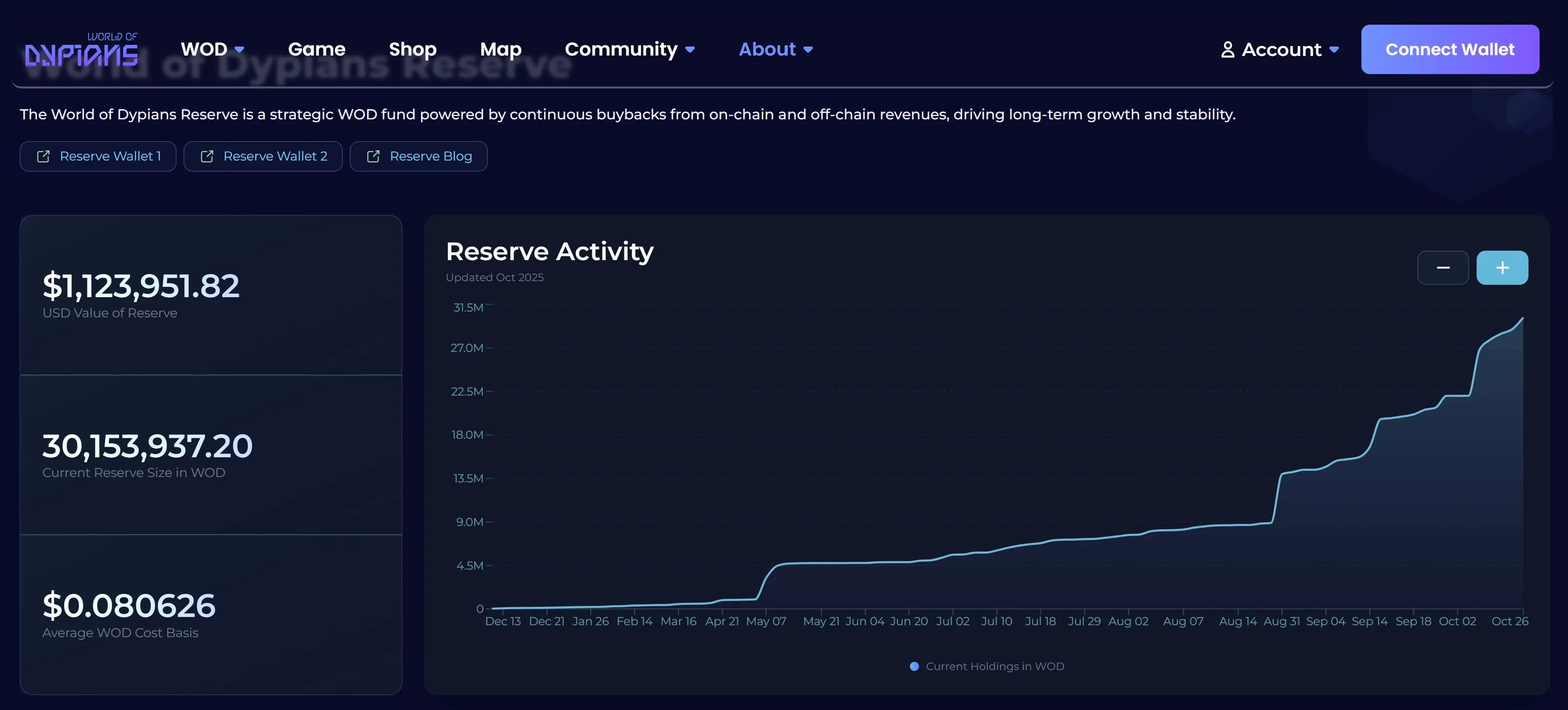
Task: Open the Community dropdown arrow
Action: [x=690, y=50]
